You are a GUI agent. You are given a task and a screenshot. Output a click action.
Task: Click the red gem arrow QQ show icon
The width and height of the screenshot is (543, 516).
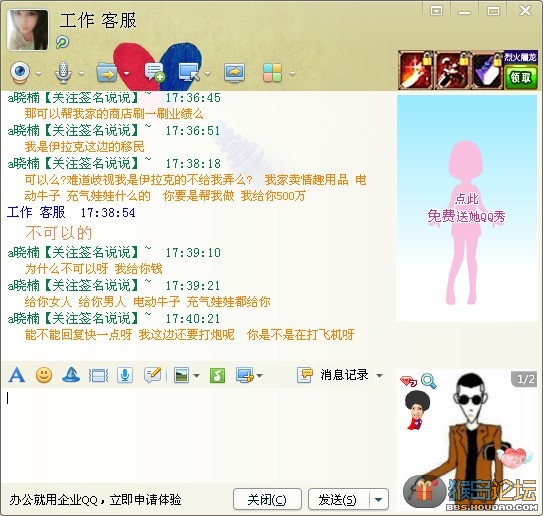[408, 381]
